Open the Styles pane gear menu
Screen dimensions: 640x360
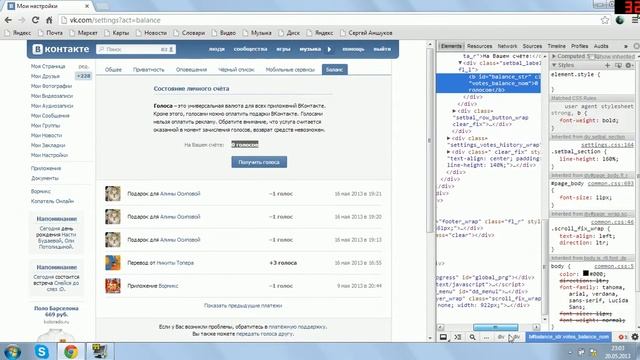(x=629, y=65)
